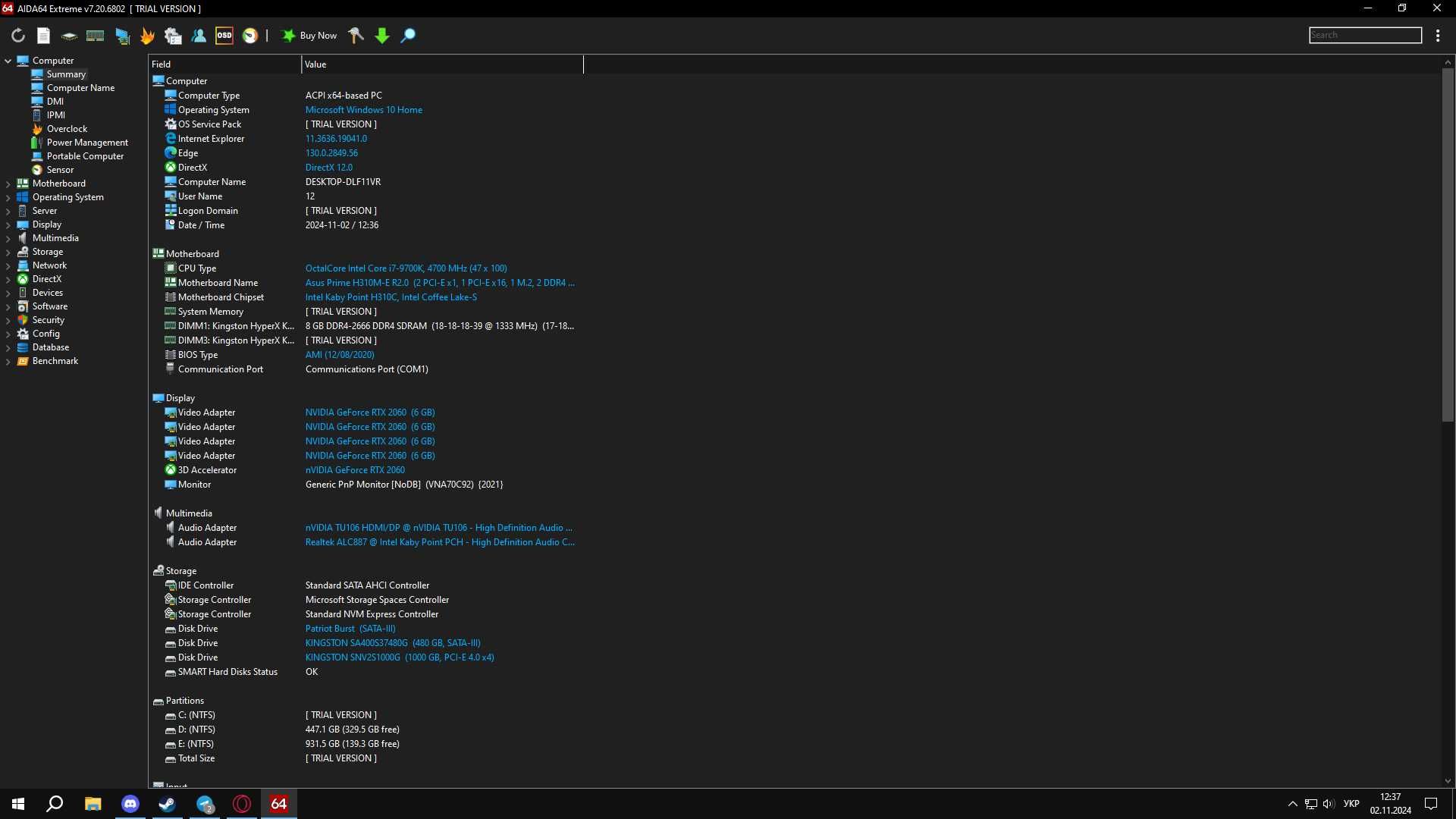This screenshot has width=1456, height=819.
Task: Open the CPUID chip tool in the toolbar
Action: [x=69, y=36]
